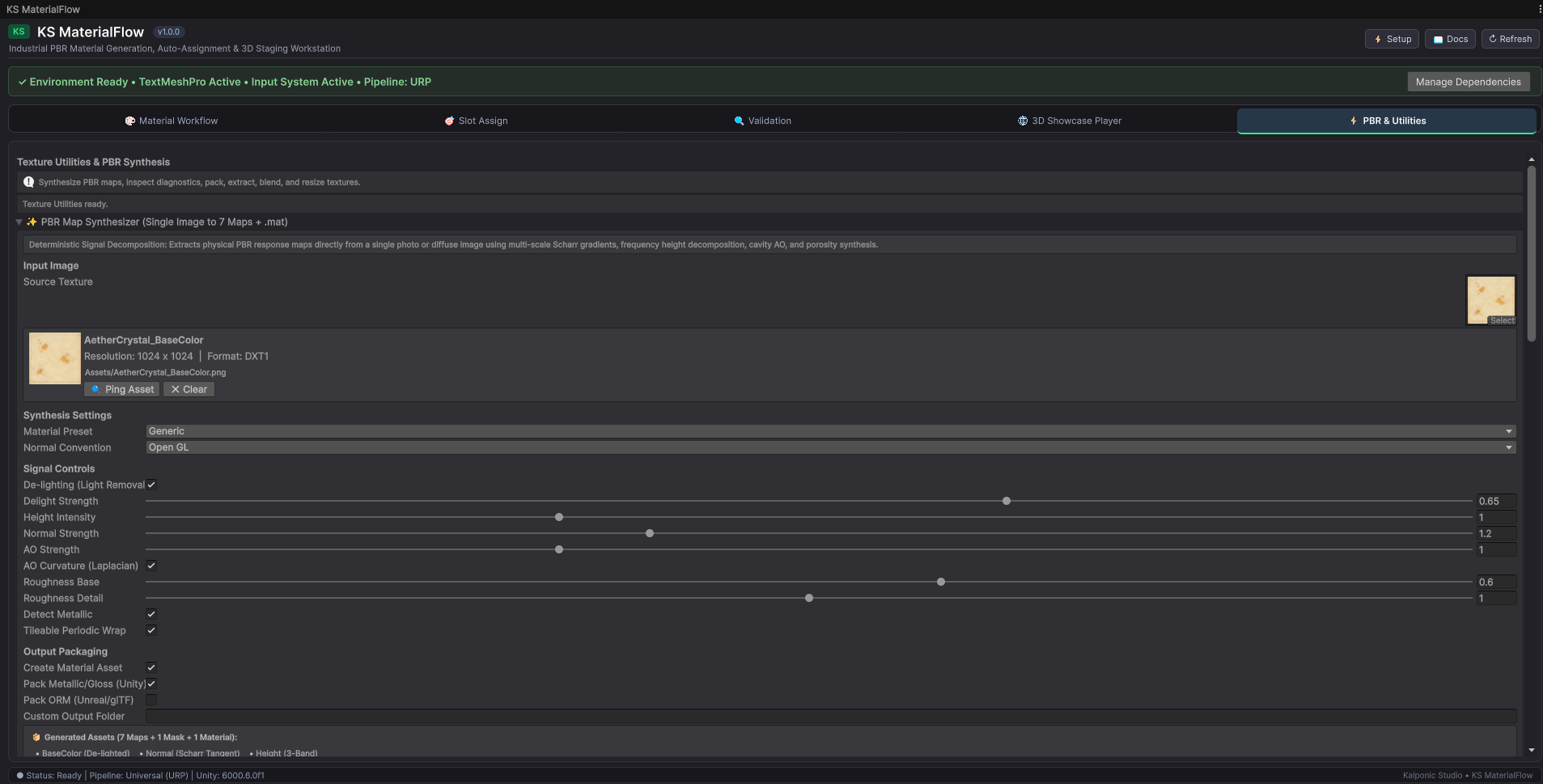
Task: Select the PBR & Utilities tab
Action: 1387,121
